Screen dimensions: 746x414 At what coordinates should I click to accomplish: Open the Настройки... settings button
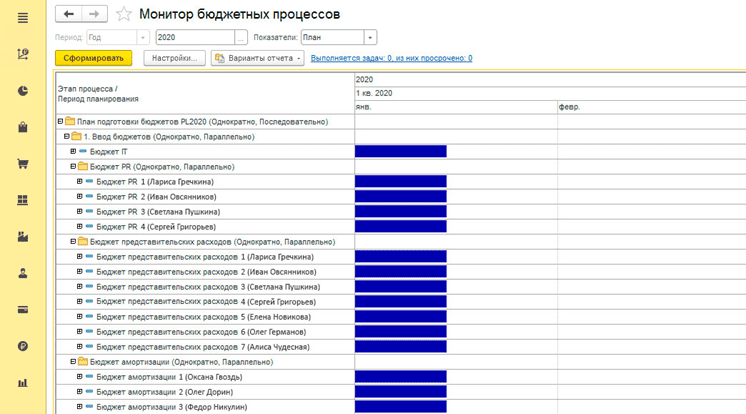(x=175, y=58)
